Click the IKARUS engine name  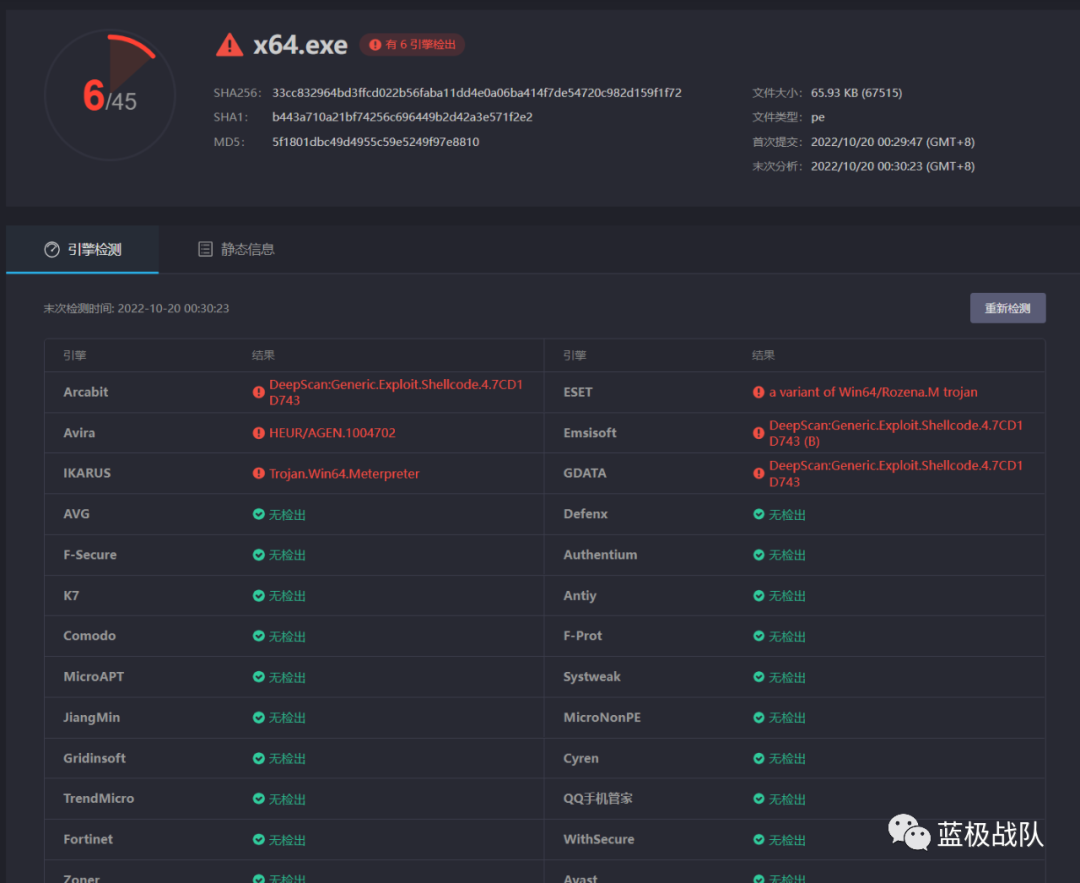point(87,473)
